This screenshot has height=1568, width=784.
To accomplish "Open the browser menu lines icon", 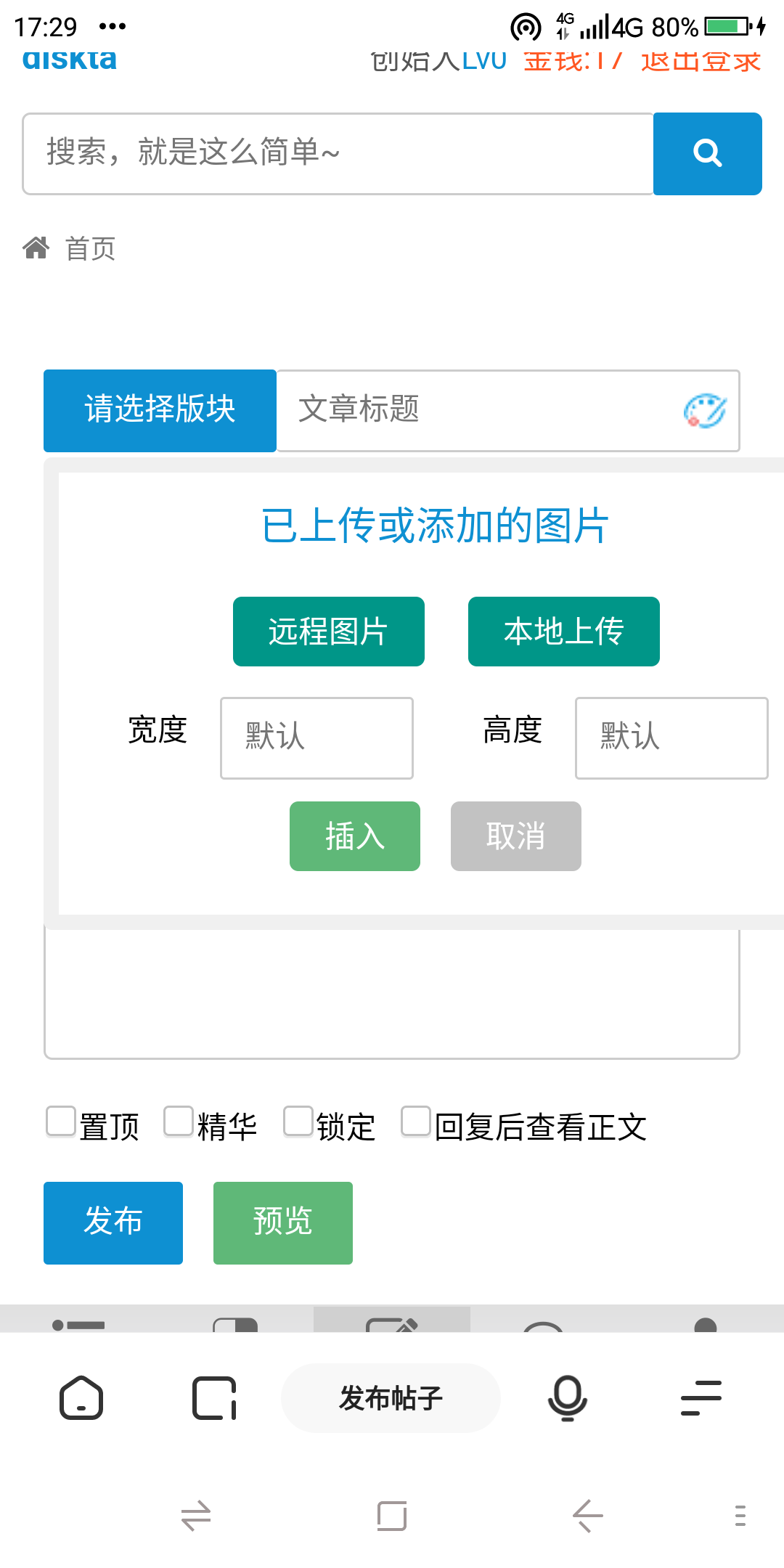I will point(701,1397).
